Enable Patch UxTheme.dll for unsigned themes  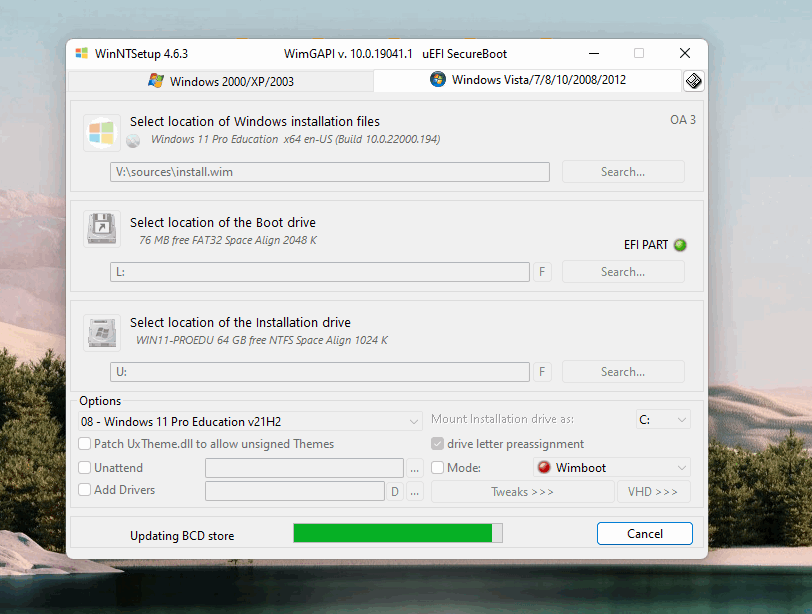(x=84, y=444)
